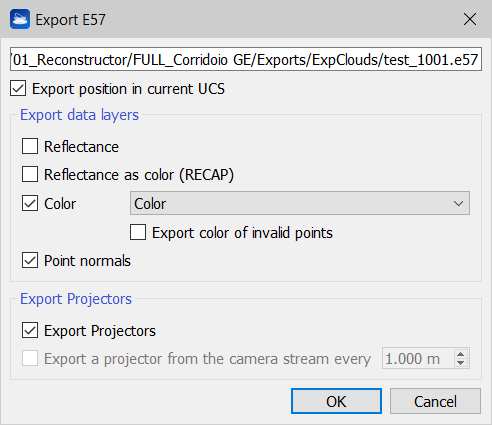Confirm the export with OK
492x425 pixels.
[336, 401]
